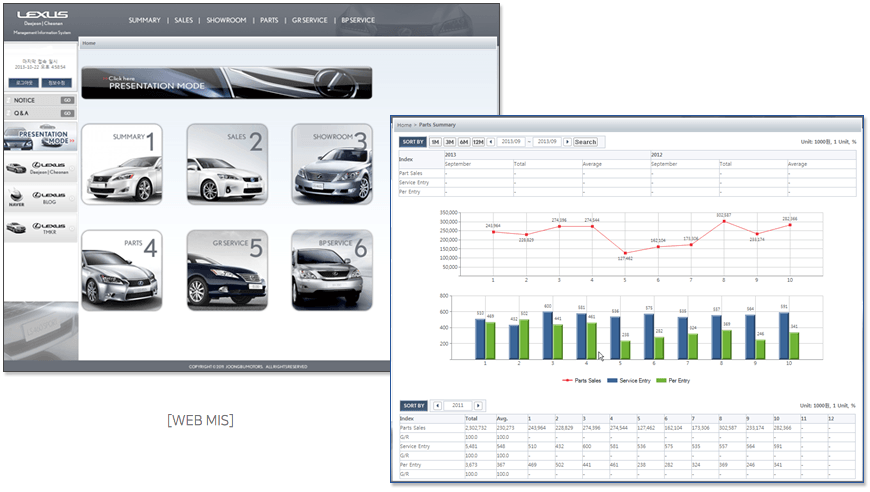Click previous-month arrow before start date
Image resolution: width=870 pixels, height=492 pixels.
tap(491, 142)
